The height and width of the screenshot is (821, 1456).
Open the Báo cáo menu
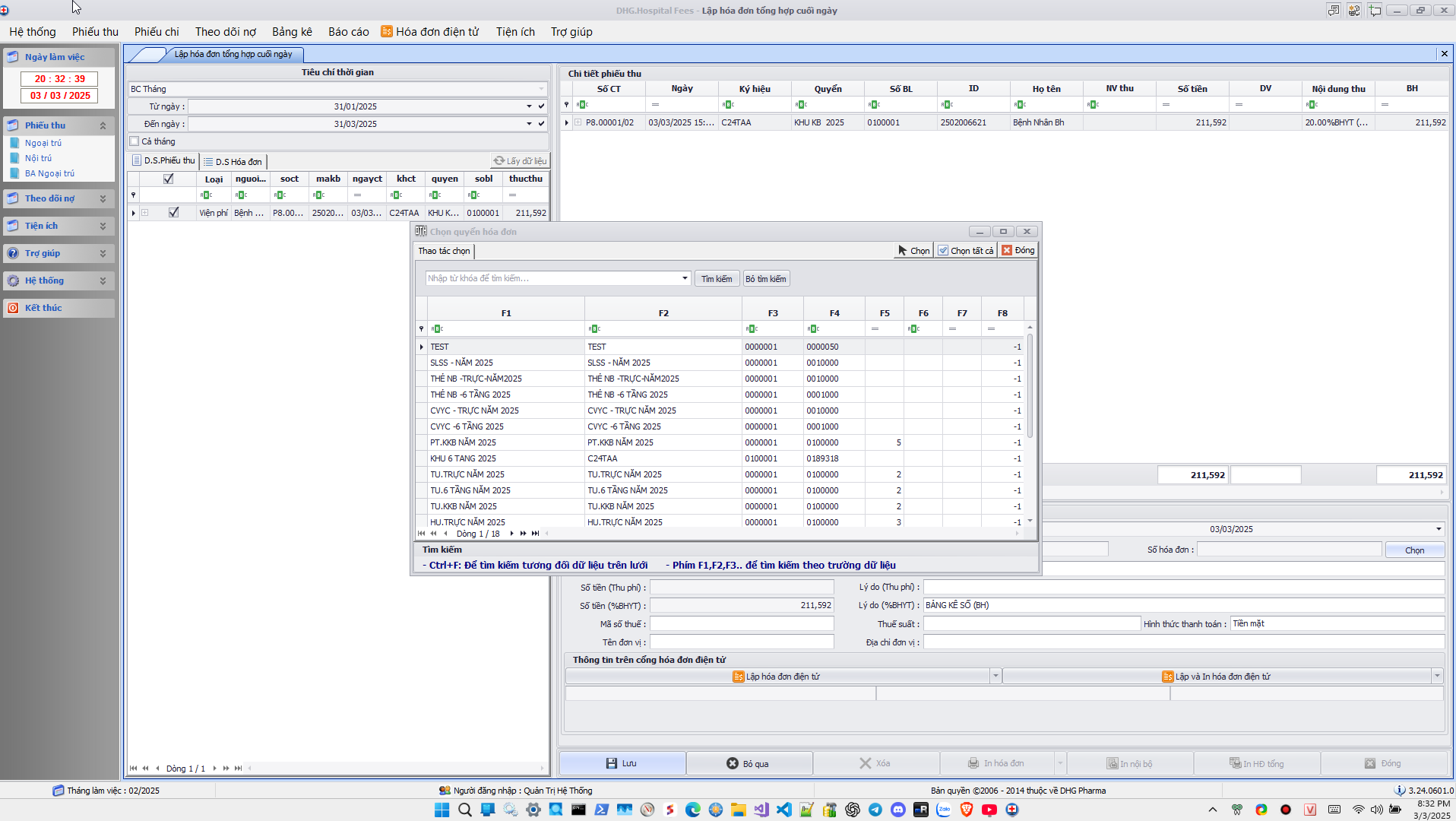[x=349, y=32]
